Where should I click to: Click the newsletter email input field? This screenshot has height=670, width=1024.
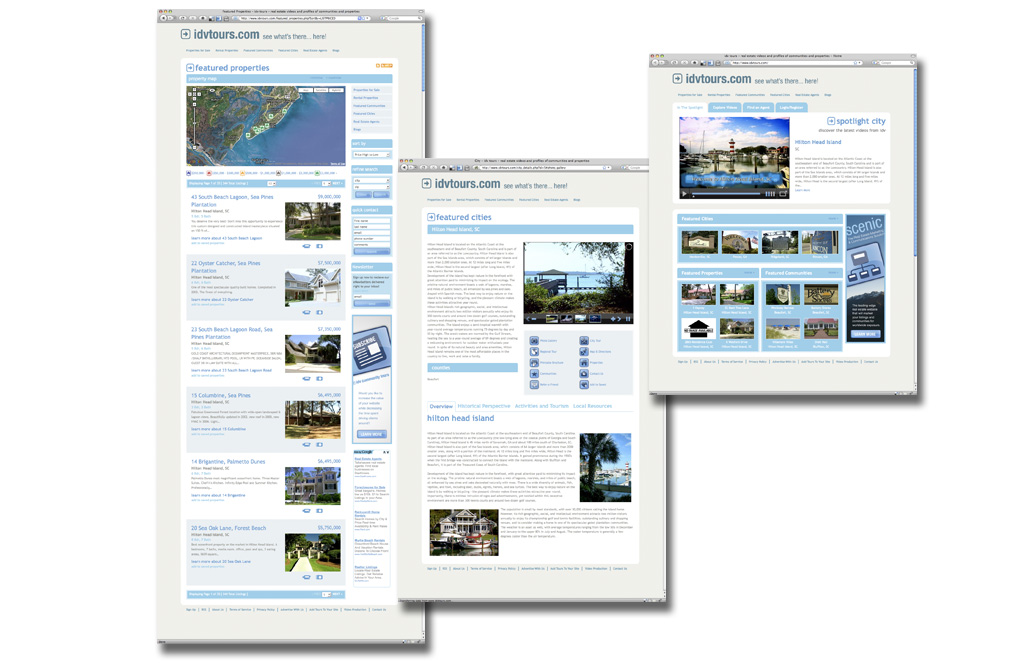tap(372, 296)
